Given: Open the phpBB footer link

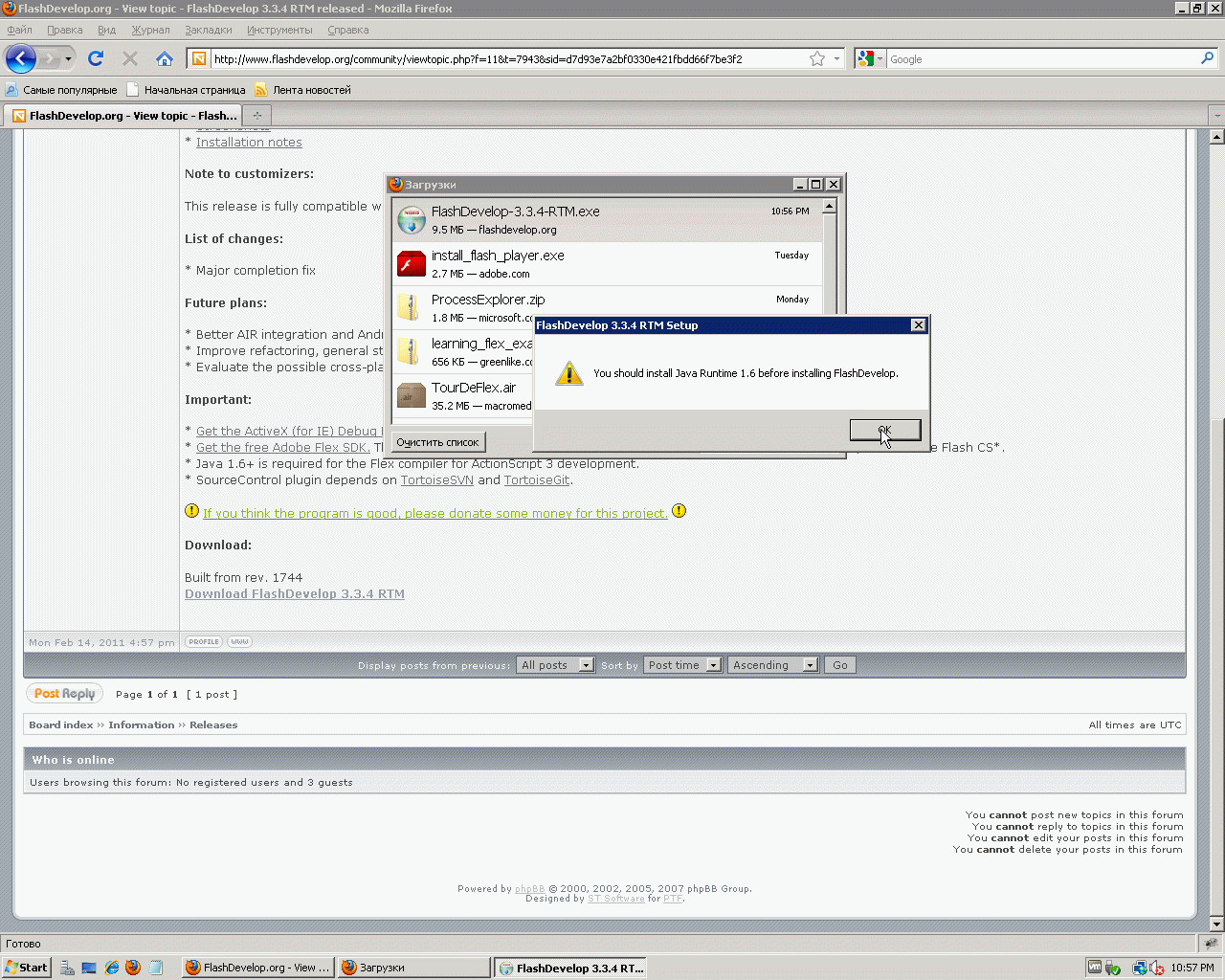Looking at the screenshot, I should point(530,889).
